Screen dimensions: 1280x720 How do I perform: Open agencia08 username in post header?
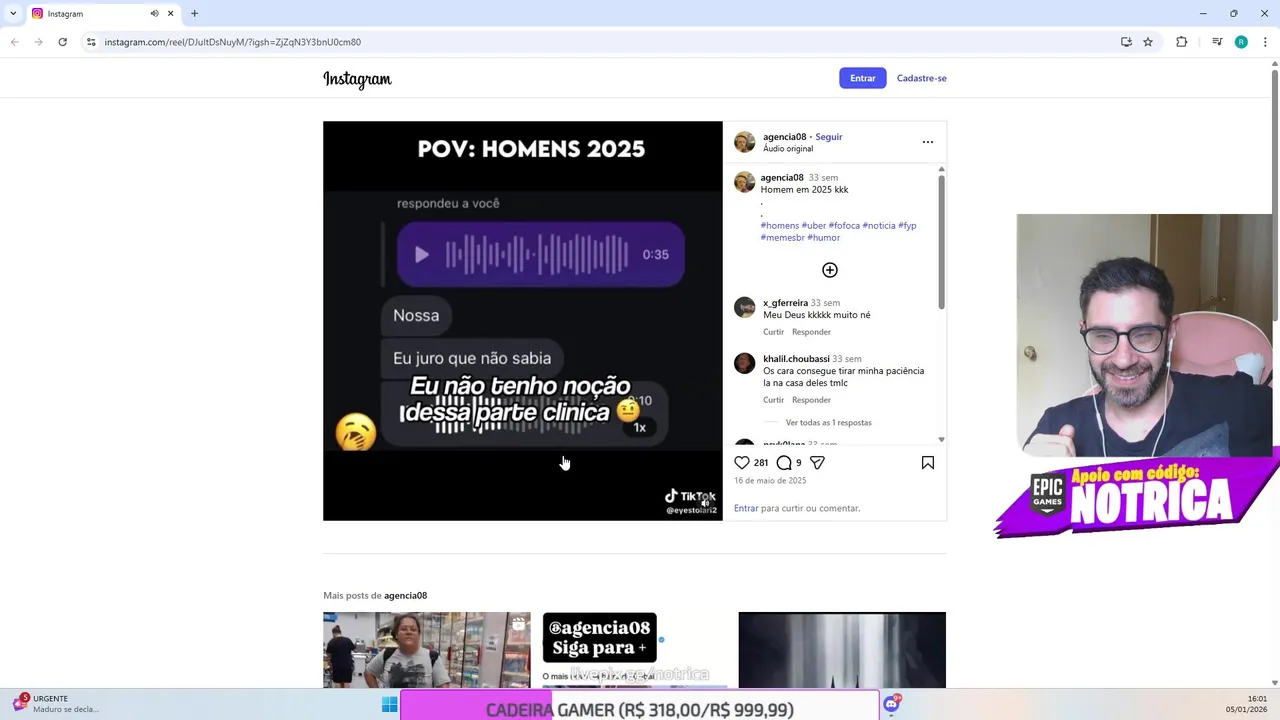(x=784, y=137)
